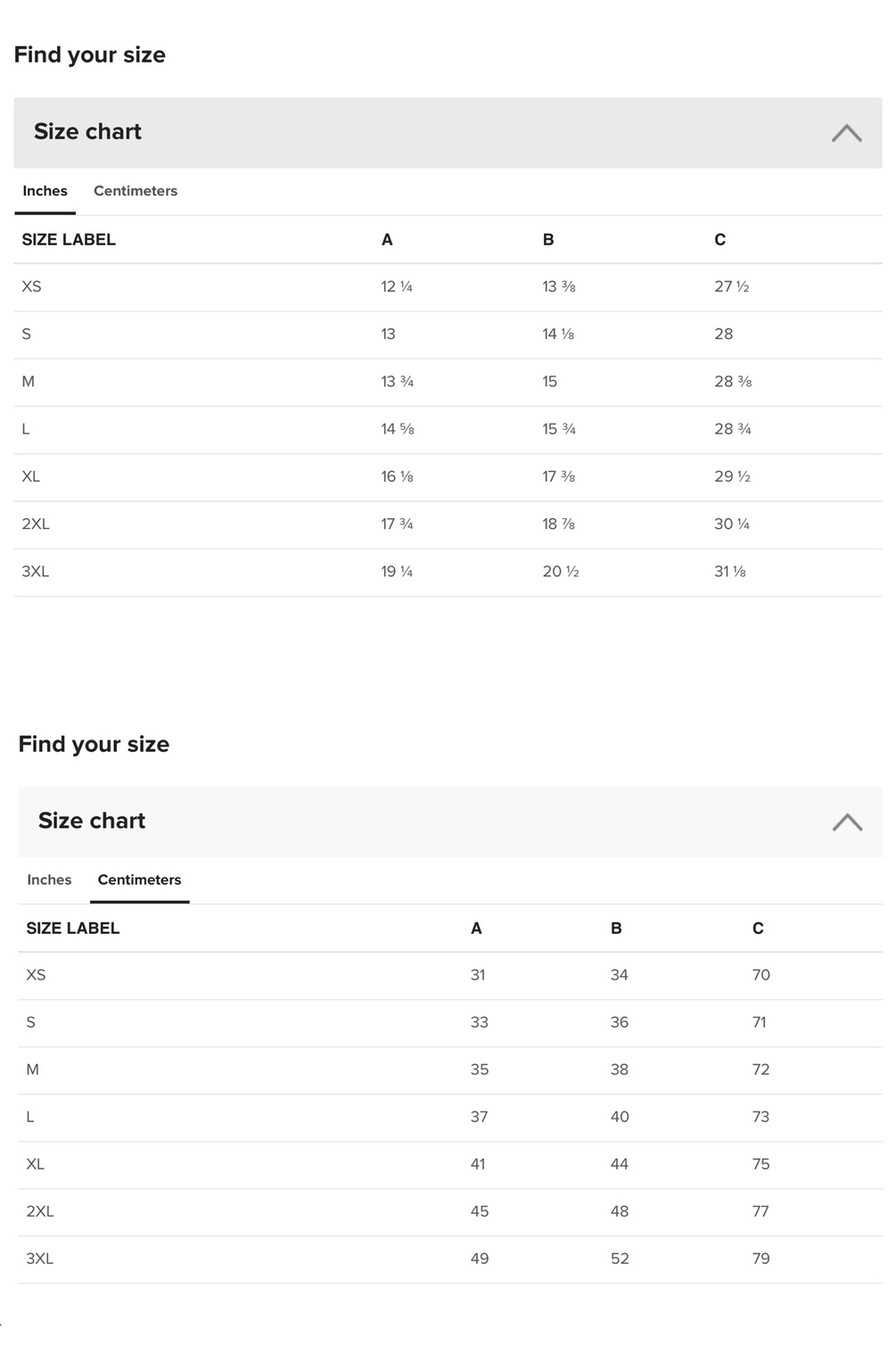The width and height of the screenshot is (896, 1363).
Task: Select the 20 ½ measurement for 3XL
Action: [560, 572]
